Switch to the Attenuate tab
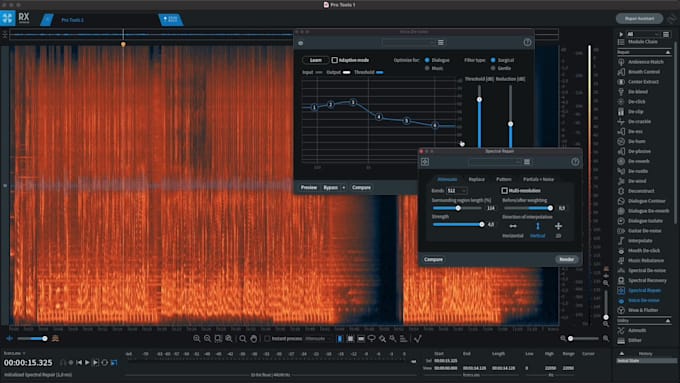Viewport: 680px width, 383px height. coord(447,180)
